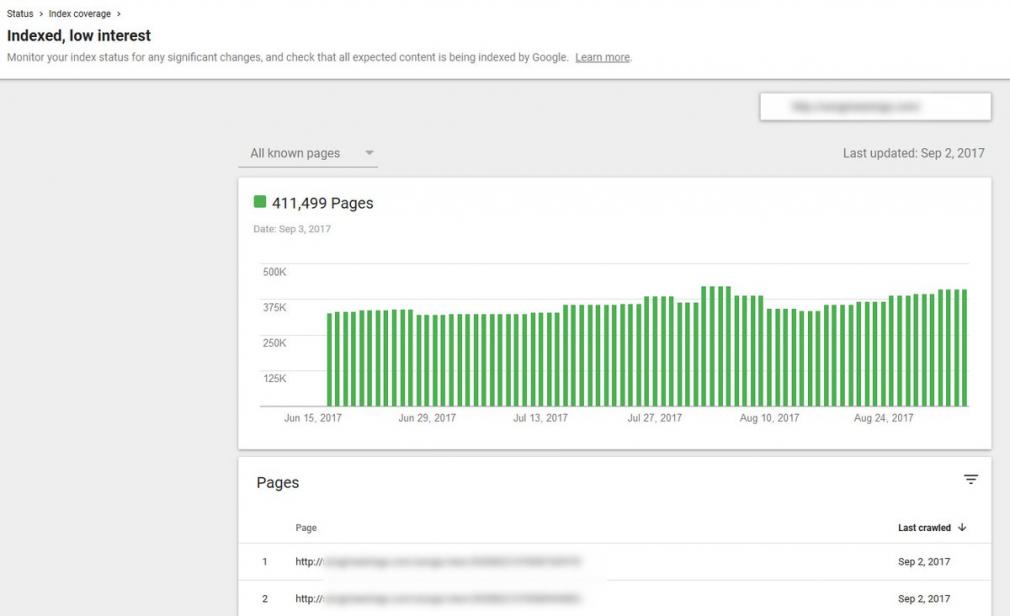Open the URL in row 2
Viewport: 1010px width, 616px height.
(438, 599)
